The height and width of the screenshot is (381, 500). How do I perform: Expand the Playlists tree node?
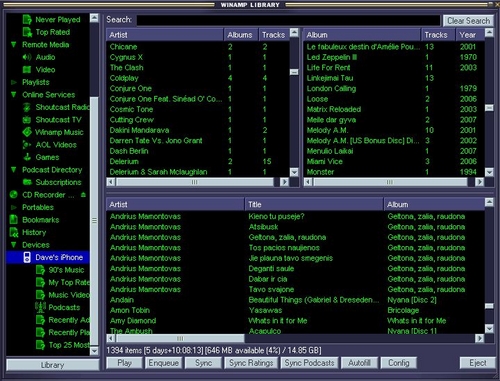[x=14, y=82]
